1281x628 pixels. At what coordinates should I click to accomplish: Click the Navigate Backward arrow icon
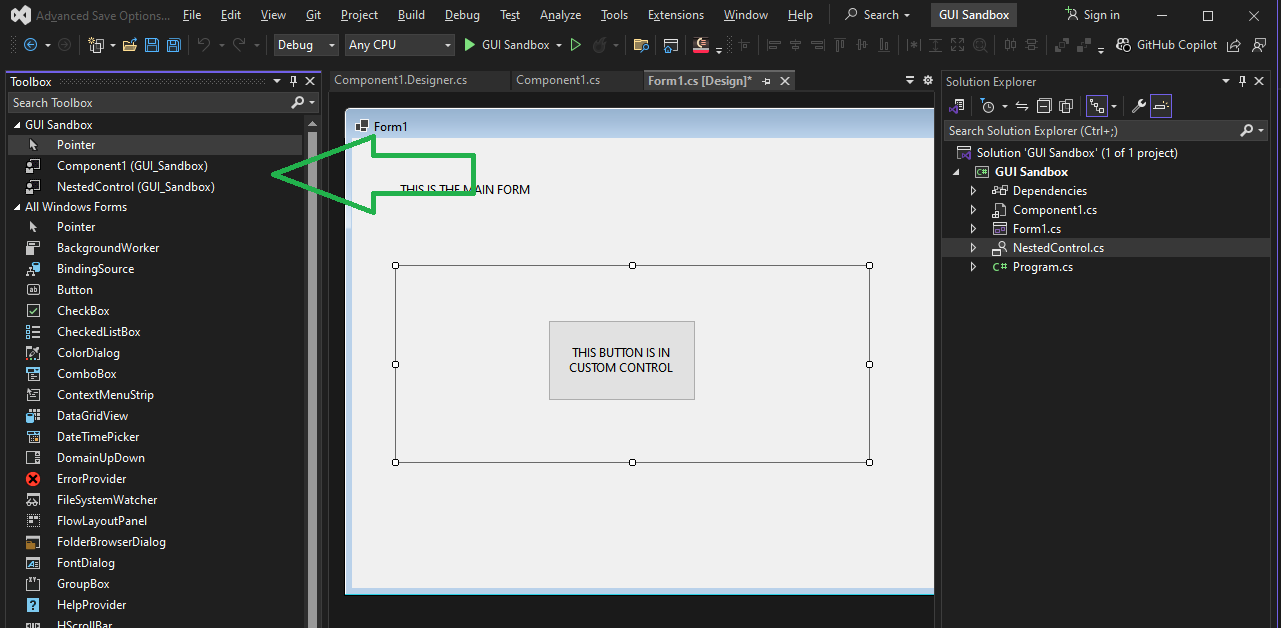pos(30,45)
